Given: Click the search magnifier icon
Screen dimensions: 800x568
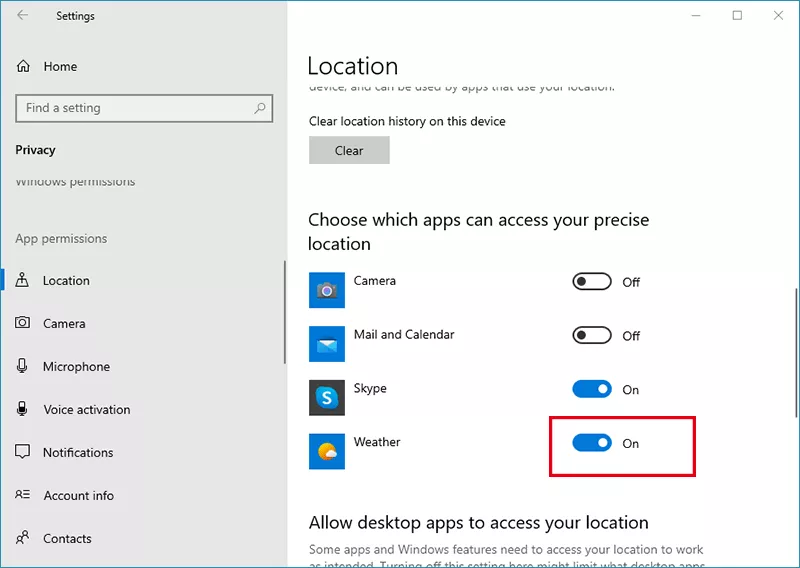Looking at the screenshot, I should coord(260,108).
